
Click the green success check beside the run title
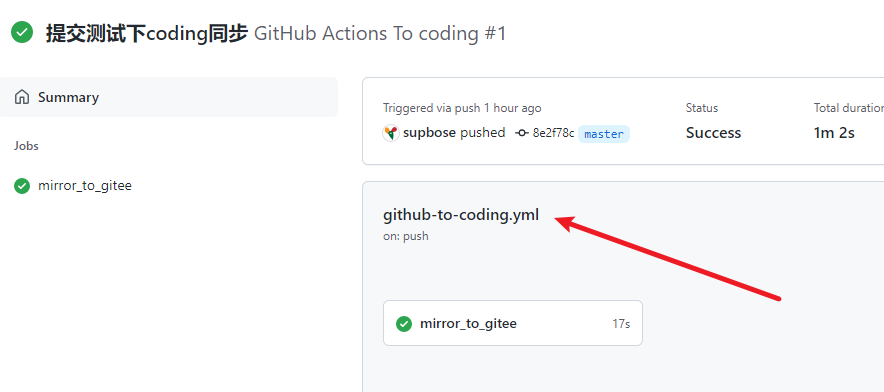click(x=22, y=32)
